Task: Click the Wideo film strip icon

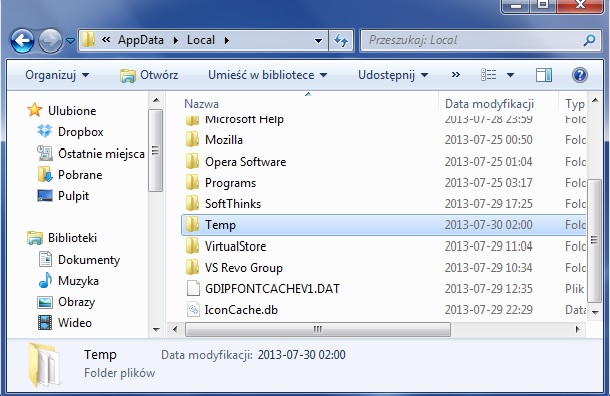Action: 45,322
